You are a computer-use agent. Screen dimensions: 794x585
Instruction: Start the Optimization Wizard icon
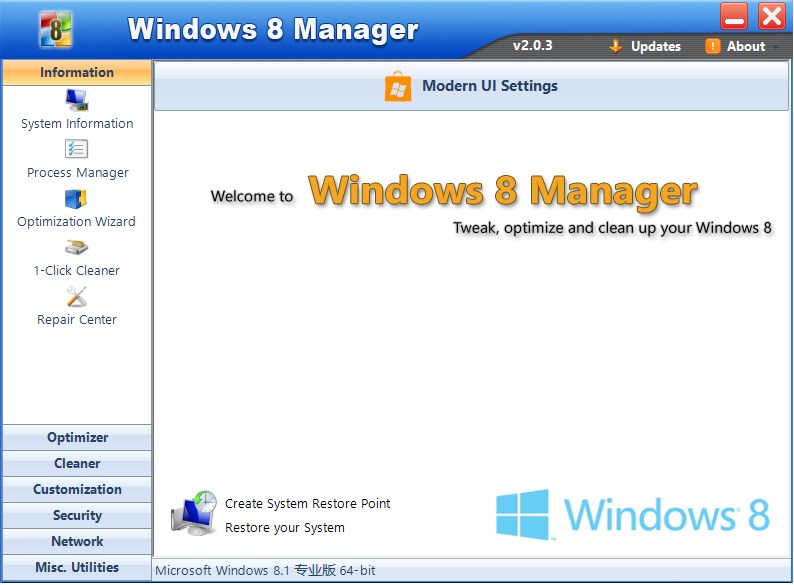76,199
